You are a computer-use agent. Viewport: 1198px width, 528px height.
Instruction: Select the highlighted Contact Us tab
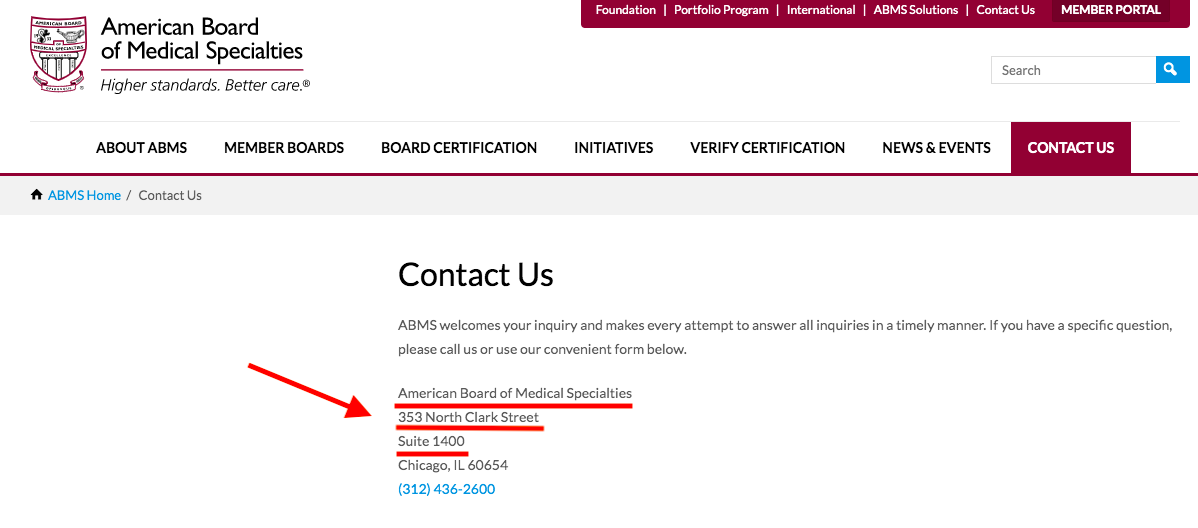point(1070,148)
